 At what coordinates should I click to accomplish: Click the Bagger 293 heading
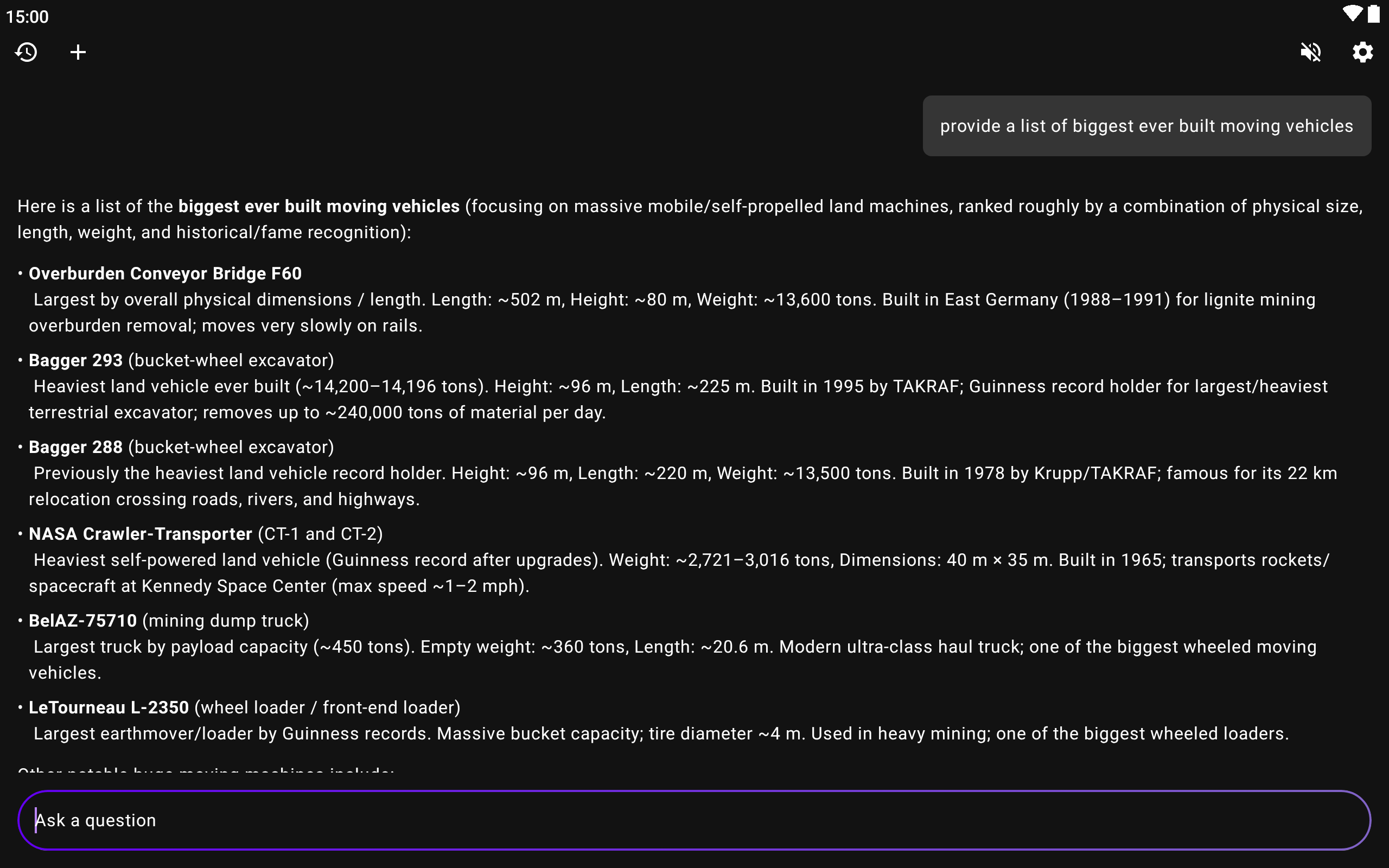tap(76, 360)
